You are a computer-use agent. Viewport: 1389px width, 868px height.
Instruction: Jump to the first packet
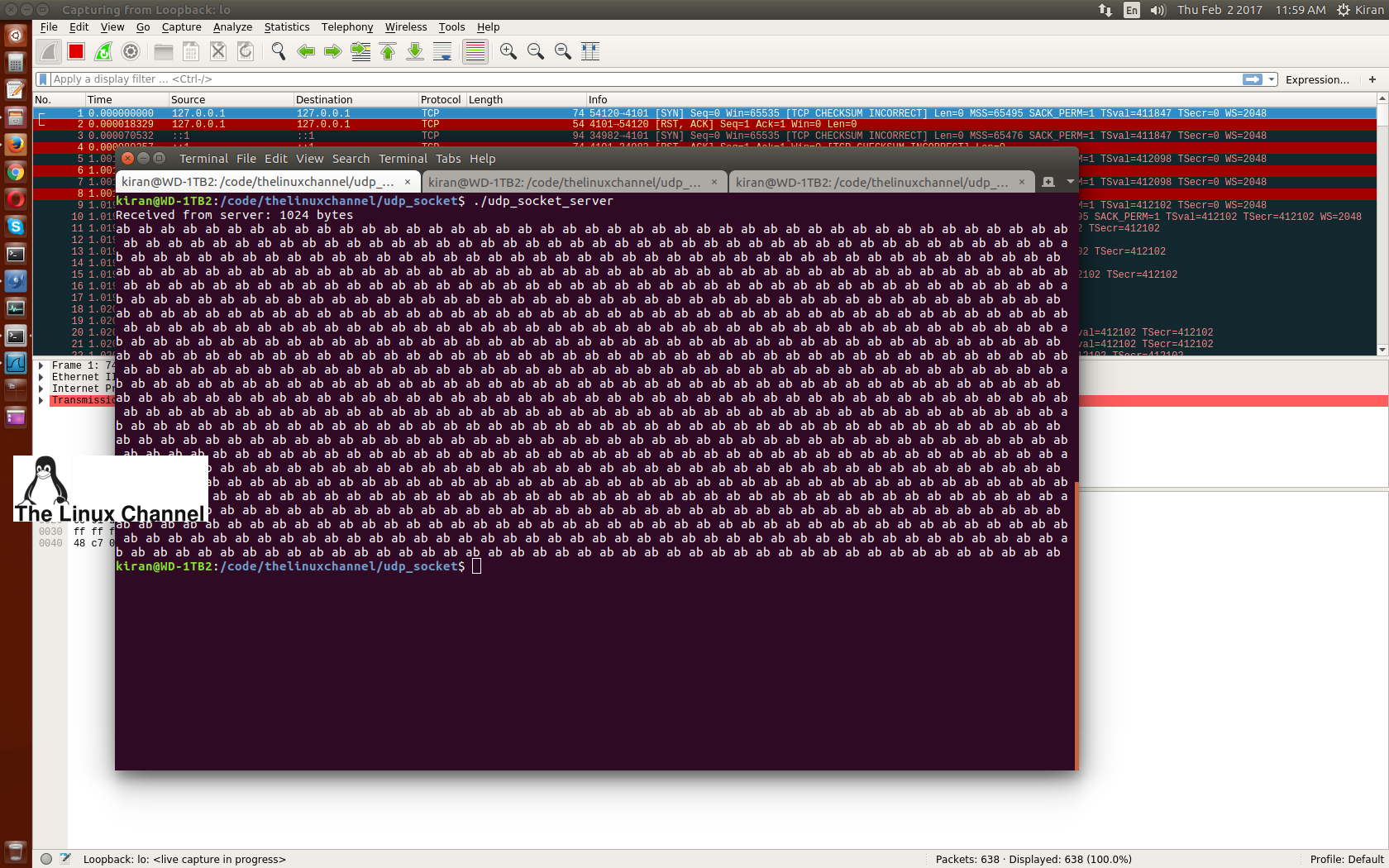pyautogui.click(x=388, y=51)
